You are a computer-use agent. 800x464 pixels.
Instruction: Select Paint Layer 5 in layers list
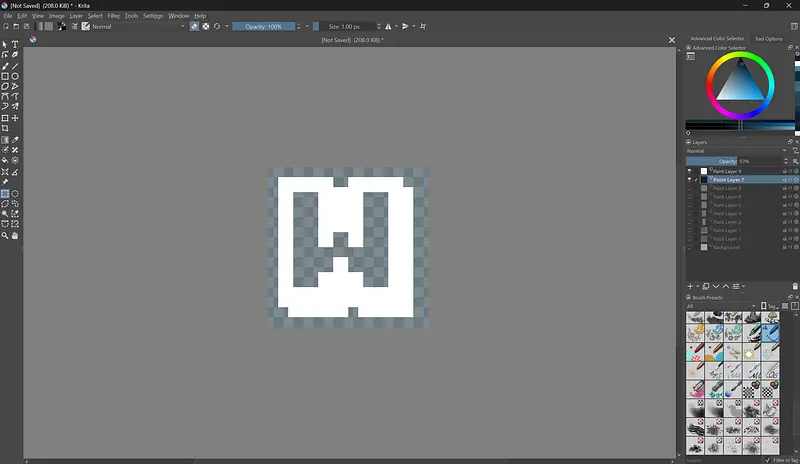(727, 205)
